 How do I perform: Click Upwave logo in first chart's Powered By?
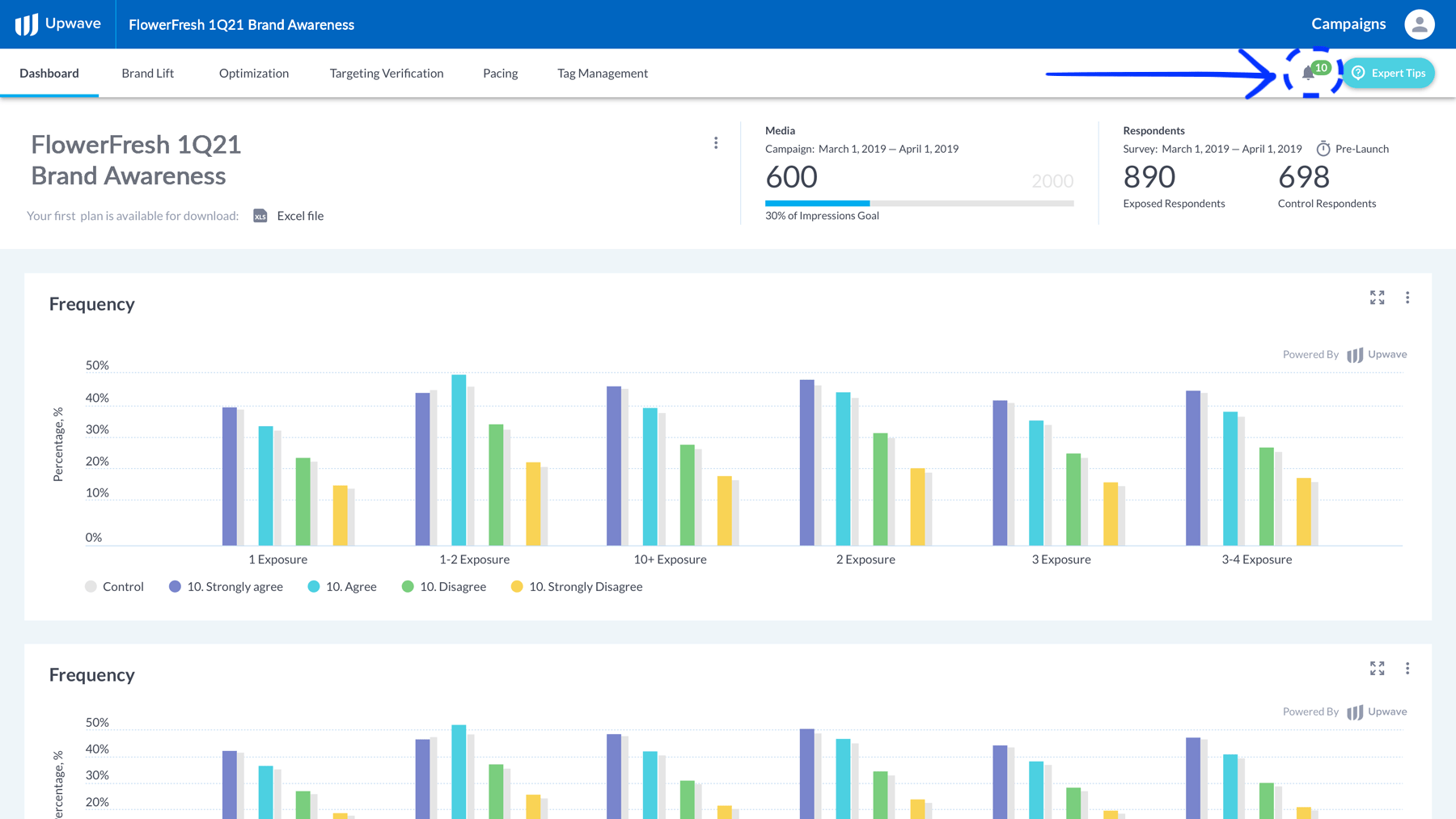[1377, 354]
